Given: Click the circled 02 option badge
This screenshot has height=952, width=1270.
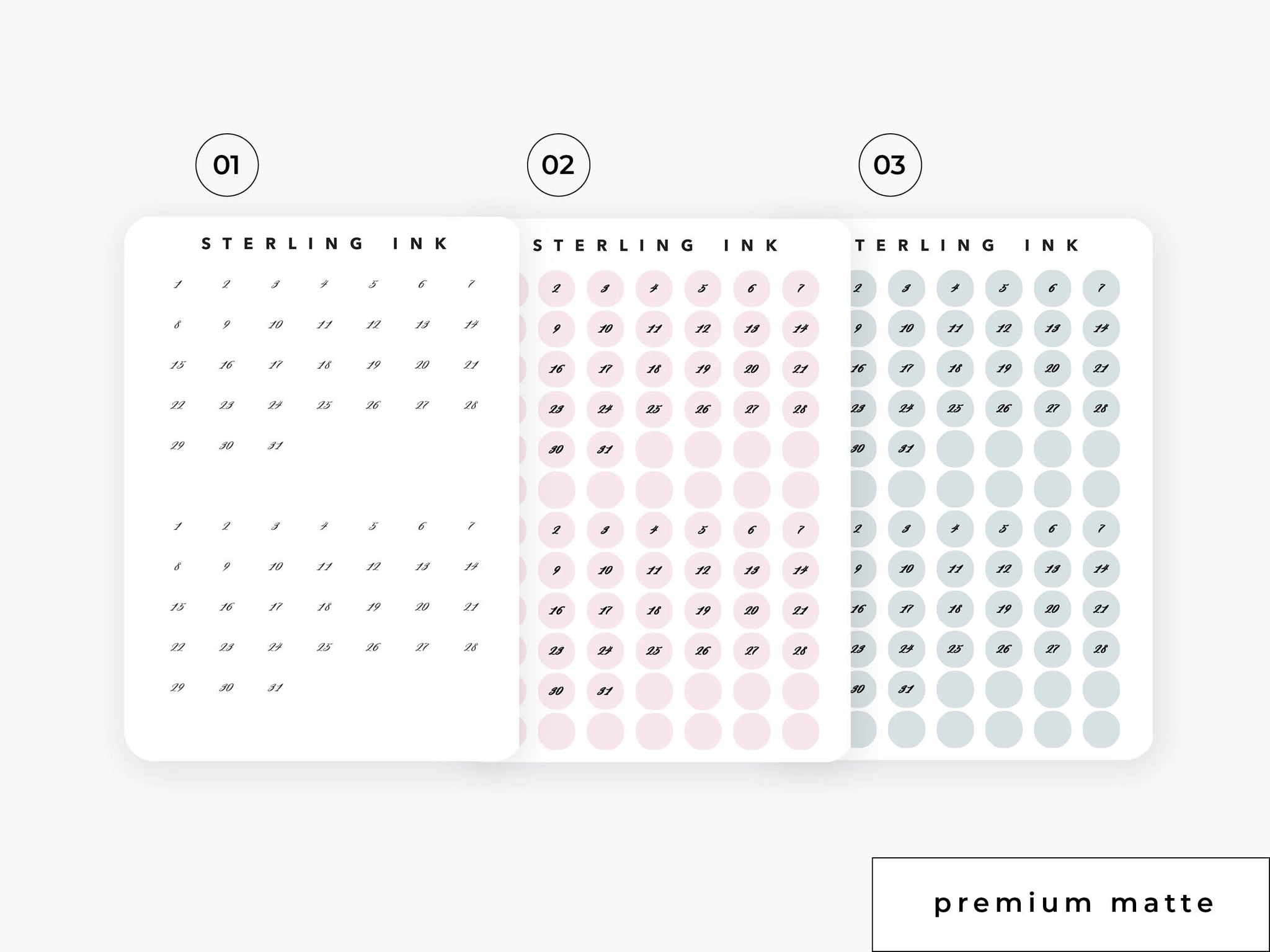Looking at the screenshot, I should (559, 165).
